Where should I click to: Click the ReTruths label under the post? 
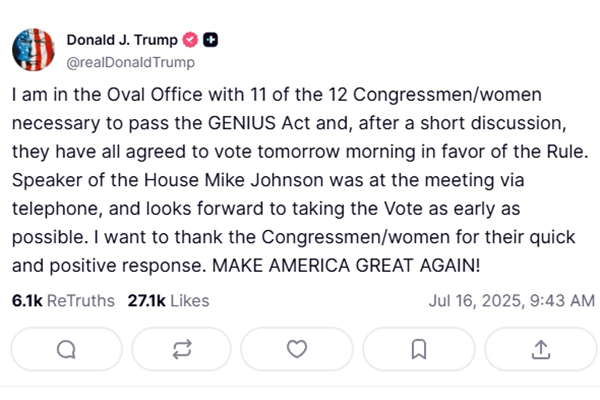click(81, 301)
